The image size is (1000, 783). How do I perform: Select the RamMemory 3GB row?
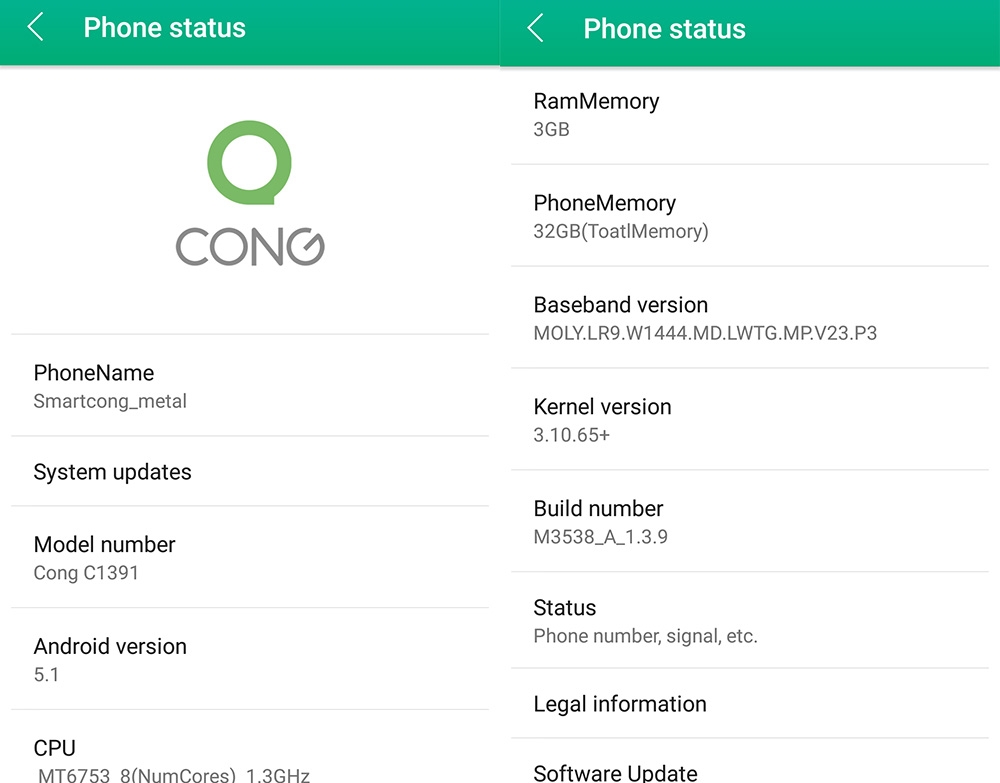click(x=750, y=114)
